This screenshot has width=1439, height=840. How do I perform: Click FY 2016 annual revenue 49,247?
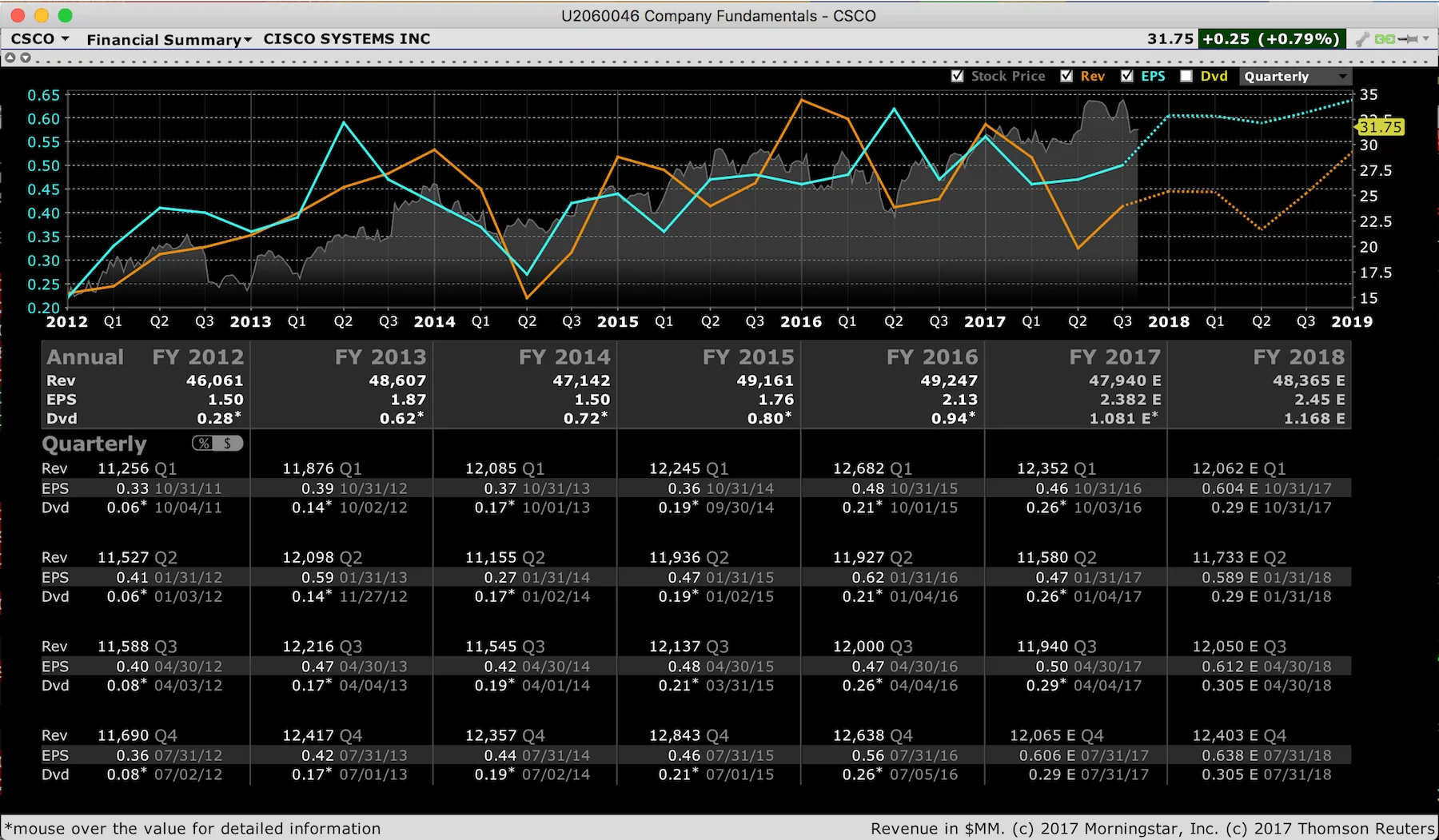coord(949,380)
